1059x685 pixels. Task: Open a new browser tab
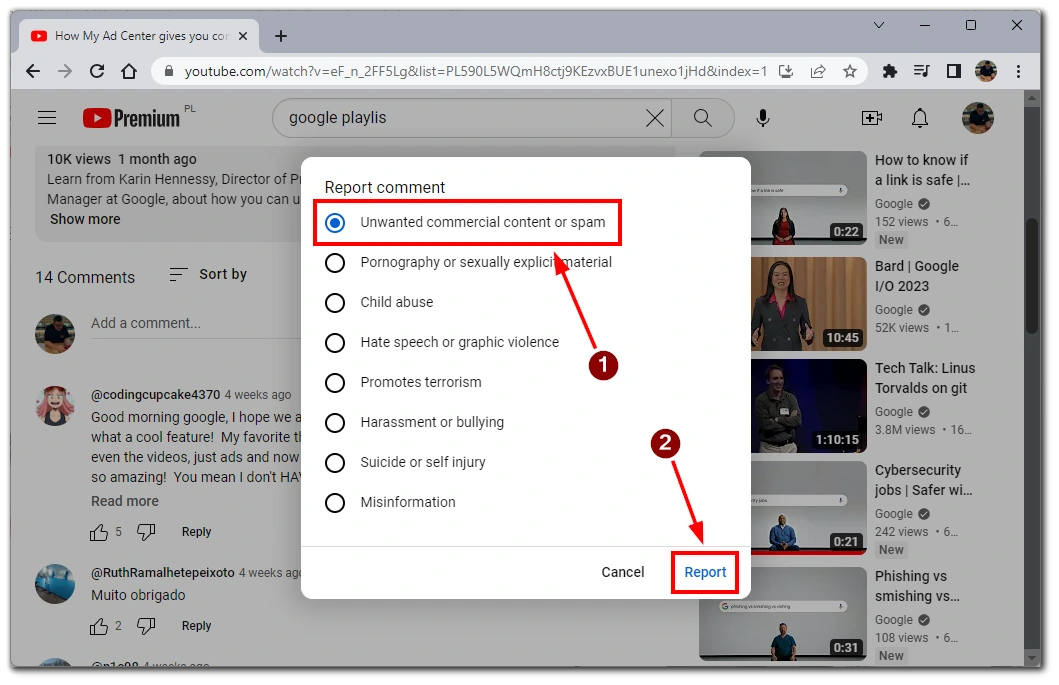coord(281,36)
